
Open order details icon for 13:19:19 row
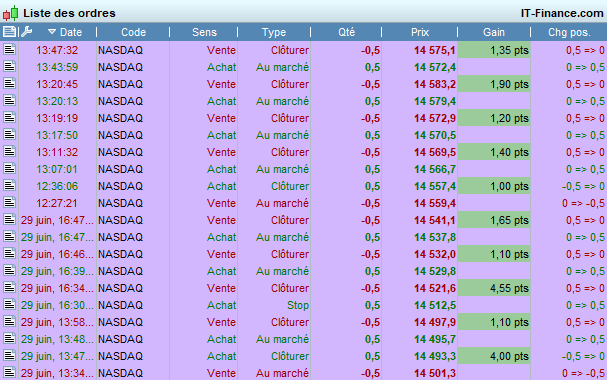click(9, 118)
